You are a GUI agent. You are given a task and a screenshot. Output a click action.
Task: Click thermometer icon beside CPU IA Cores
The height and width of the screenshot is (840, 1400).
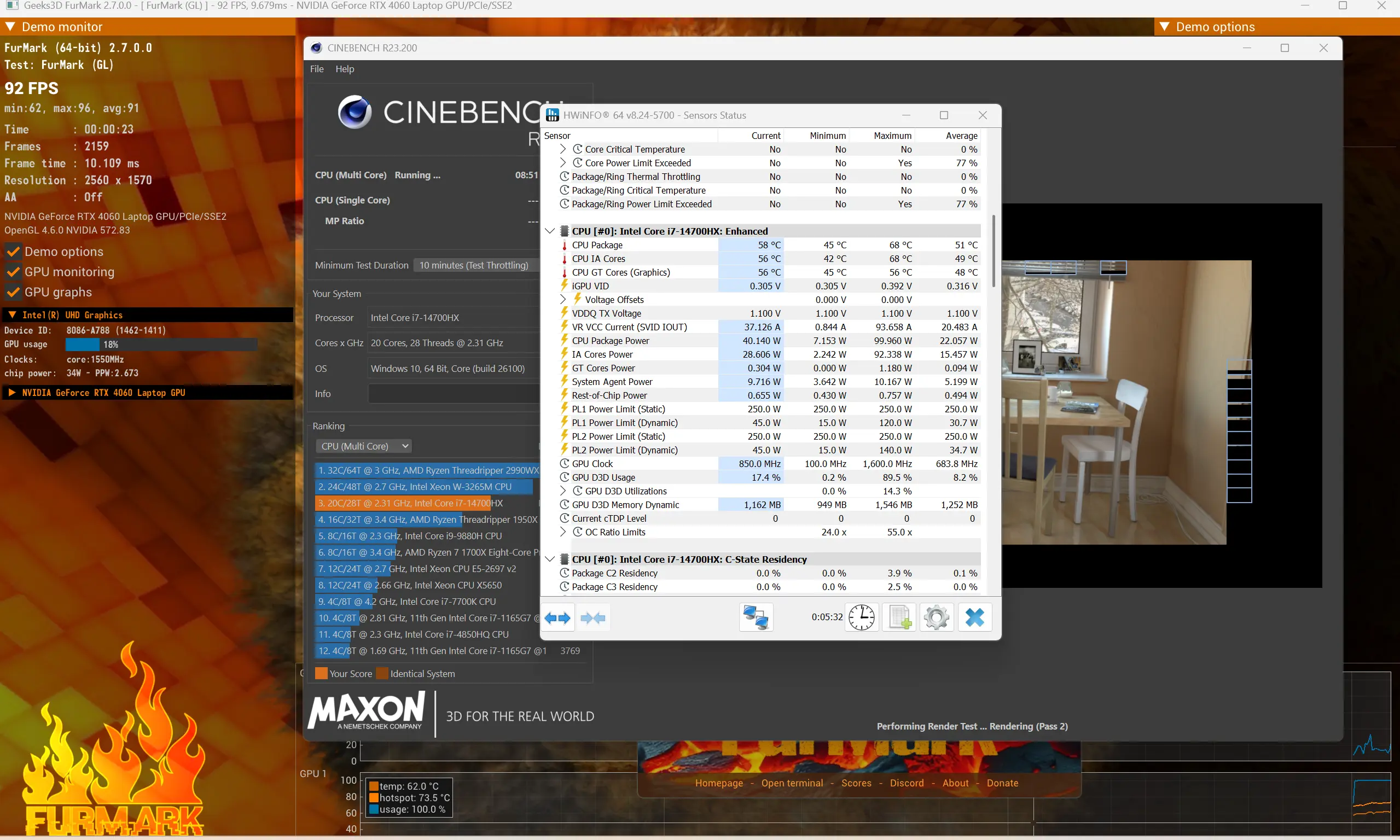[564, 259]
